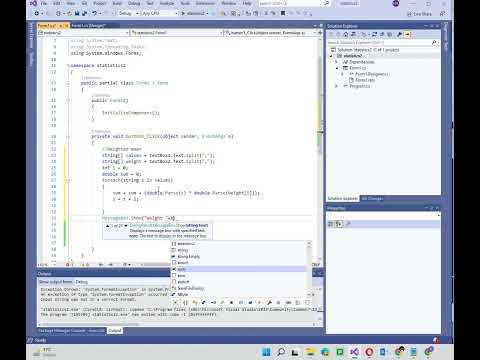Collapse the button1_Click method code block
Screen dimensions: 480x360
pyautogui.click(x=68, y=136)
